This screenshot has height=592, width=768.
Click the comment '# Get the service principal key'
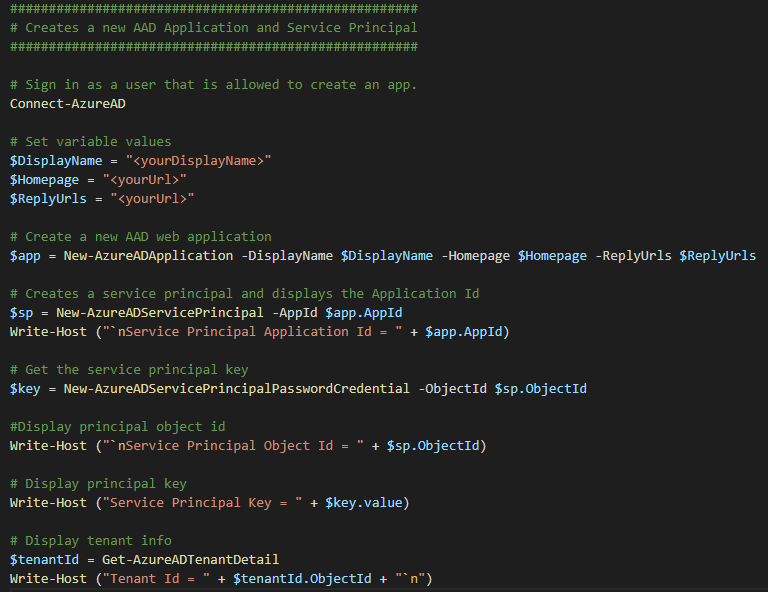[129, 370]
